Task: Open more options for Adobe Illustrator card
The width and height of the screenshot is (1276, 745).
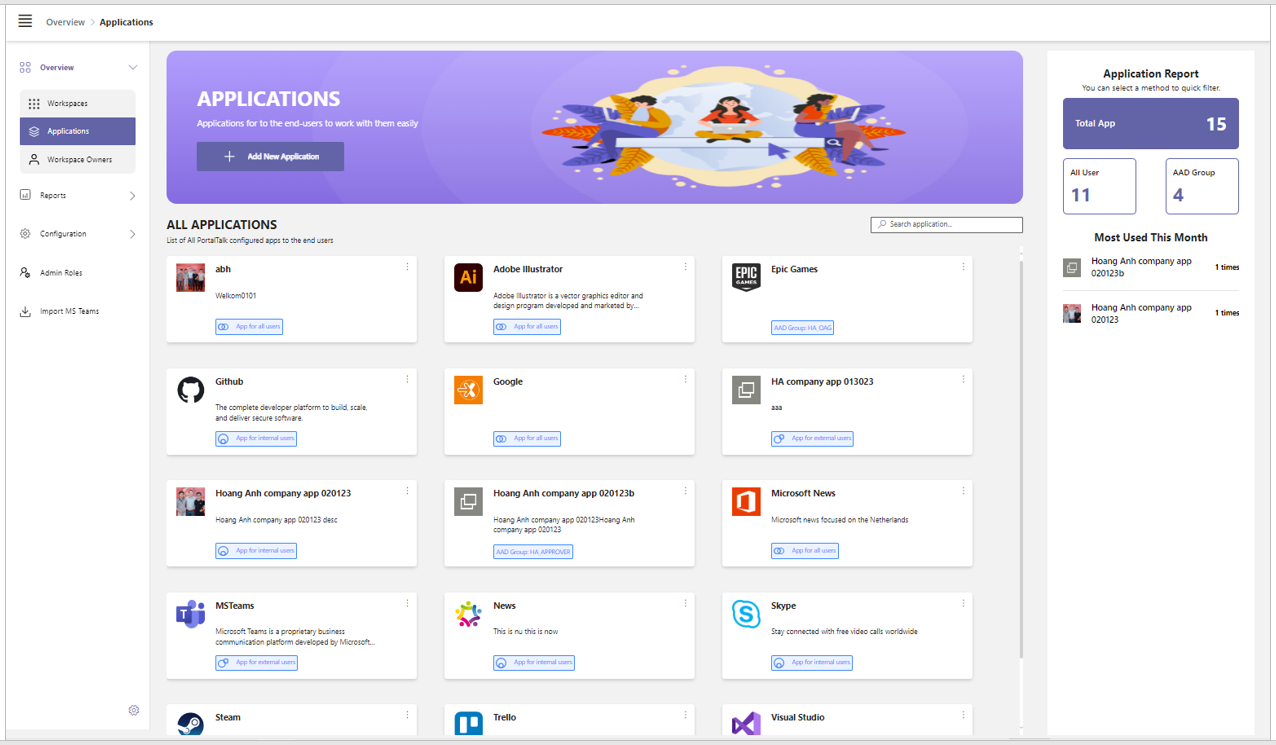Action: tap(685, 267)
